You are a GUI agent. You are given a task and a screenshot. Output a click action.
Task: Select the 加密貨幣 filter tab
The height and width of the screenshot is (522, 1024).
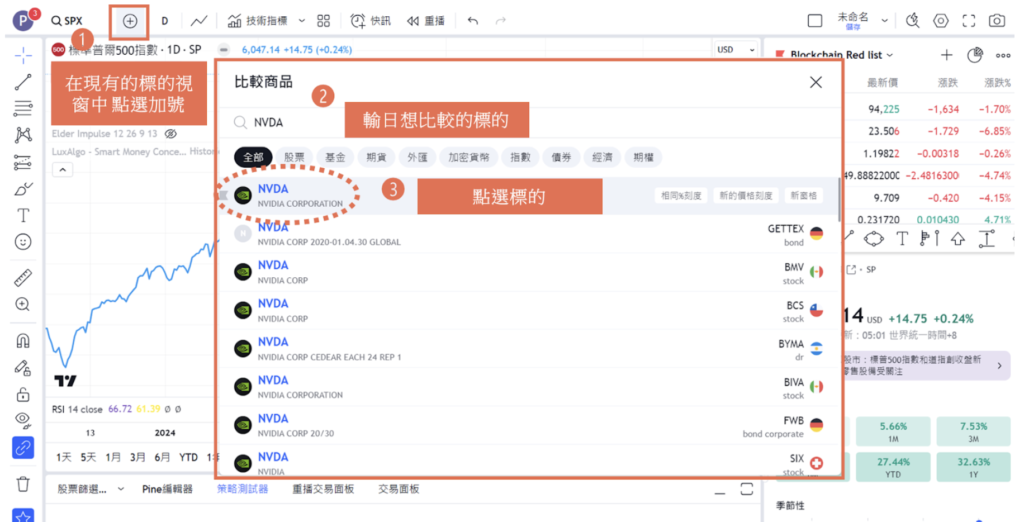[468, 157]
